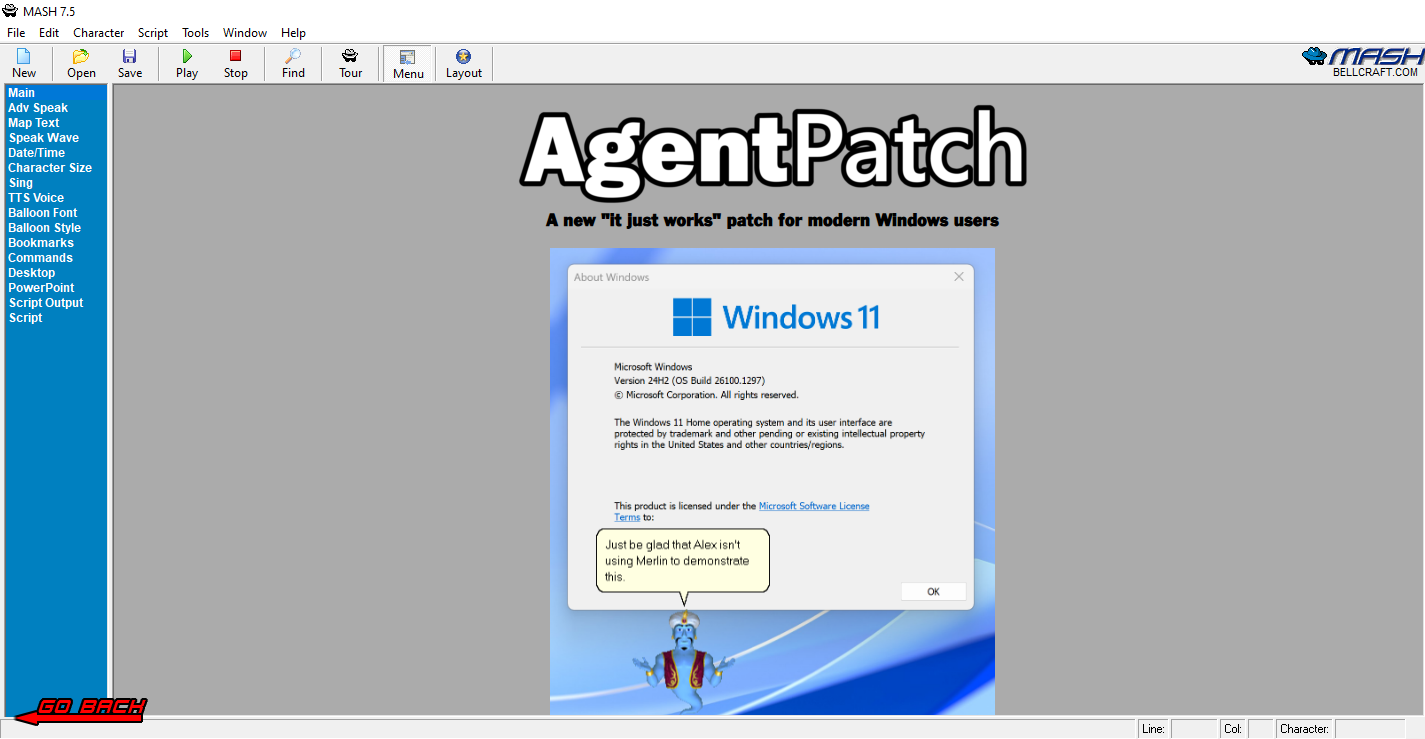Open the Character menu
This screenshot has width=1425, height=739.
coord(98,33)
